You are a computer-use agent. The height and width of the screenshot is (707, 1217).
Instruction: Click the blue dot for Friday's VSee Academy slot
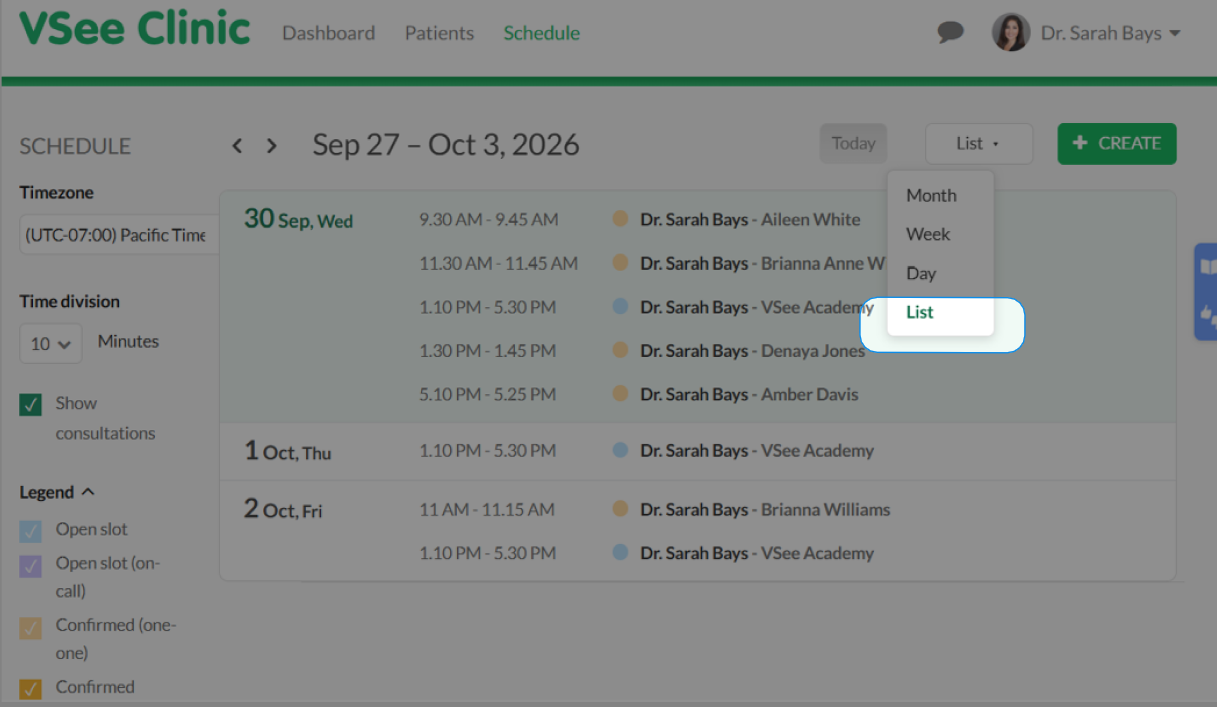coord(620,552)
